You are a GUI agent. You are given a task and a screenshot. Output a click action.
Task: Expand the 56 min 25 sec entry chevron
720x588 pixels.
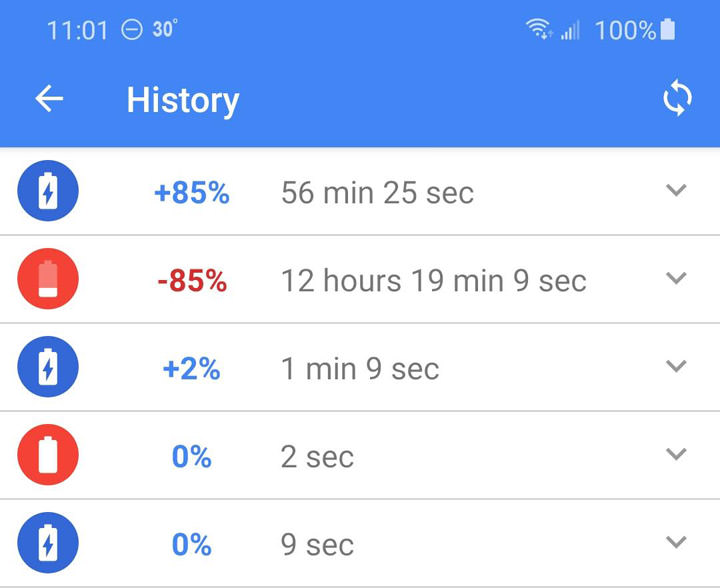(677, 191)
